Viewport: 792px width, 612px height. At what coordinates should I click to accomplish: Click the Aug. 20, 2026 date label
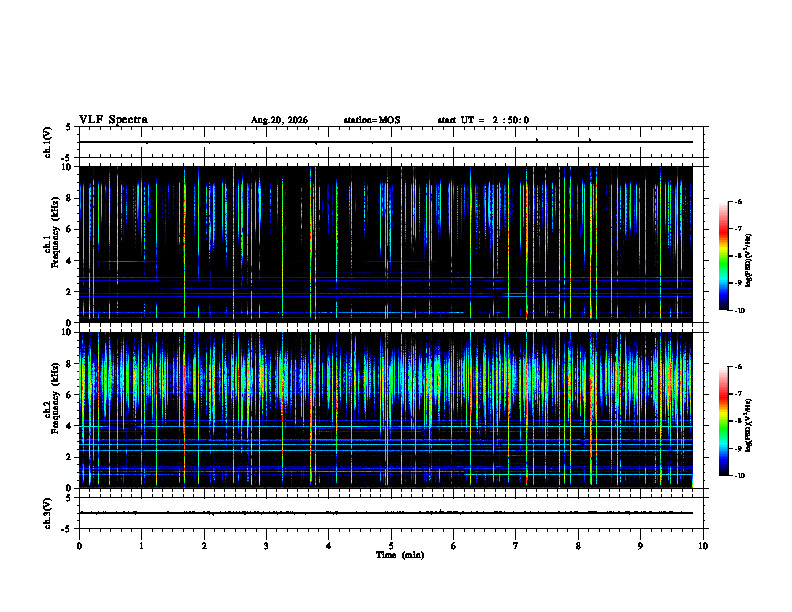pyautogui.click(x=279, y=120)
